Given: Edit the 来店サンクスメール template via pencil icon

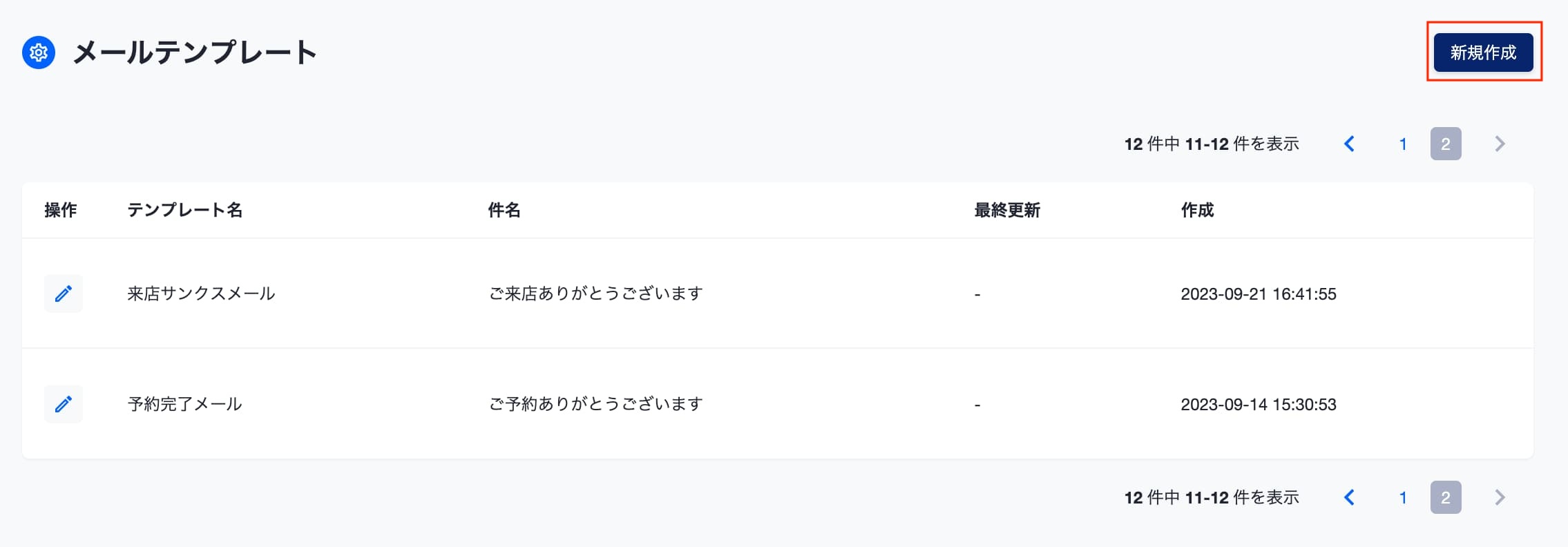Looking at the screenshot, I should coord(64,294).
